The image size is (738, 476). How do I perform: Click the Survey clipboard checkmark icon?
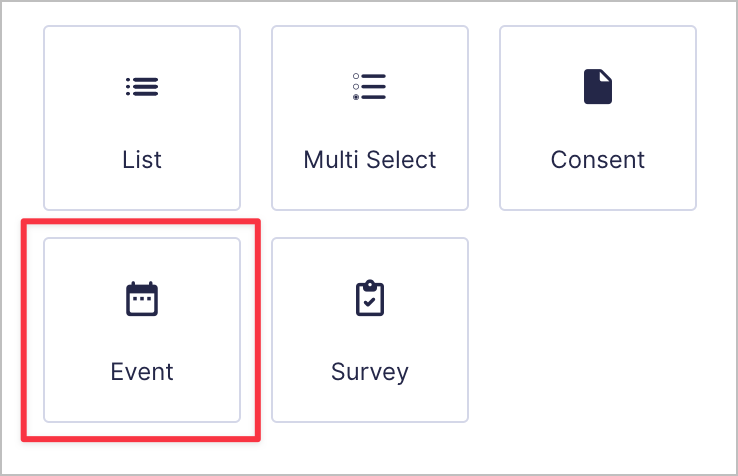(x=370, y=298)
